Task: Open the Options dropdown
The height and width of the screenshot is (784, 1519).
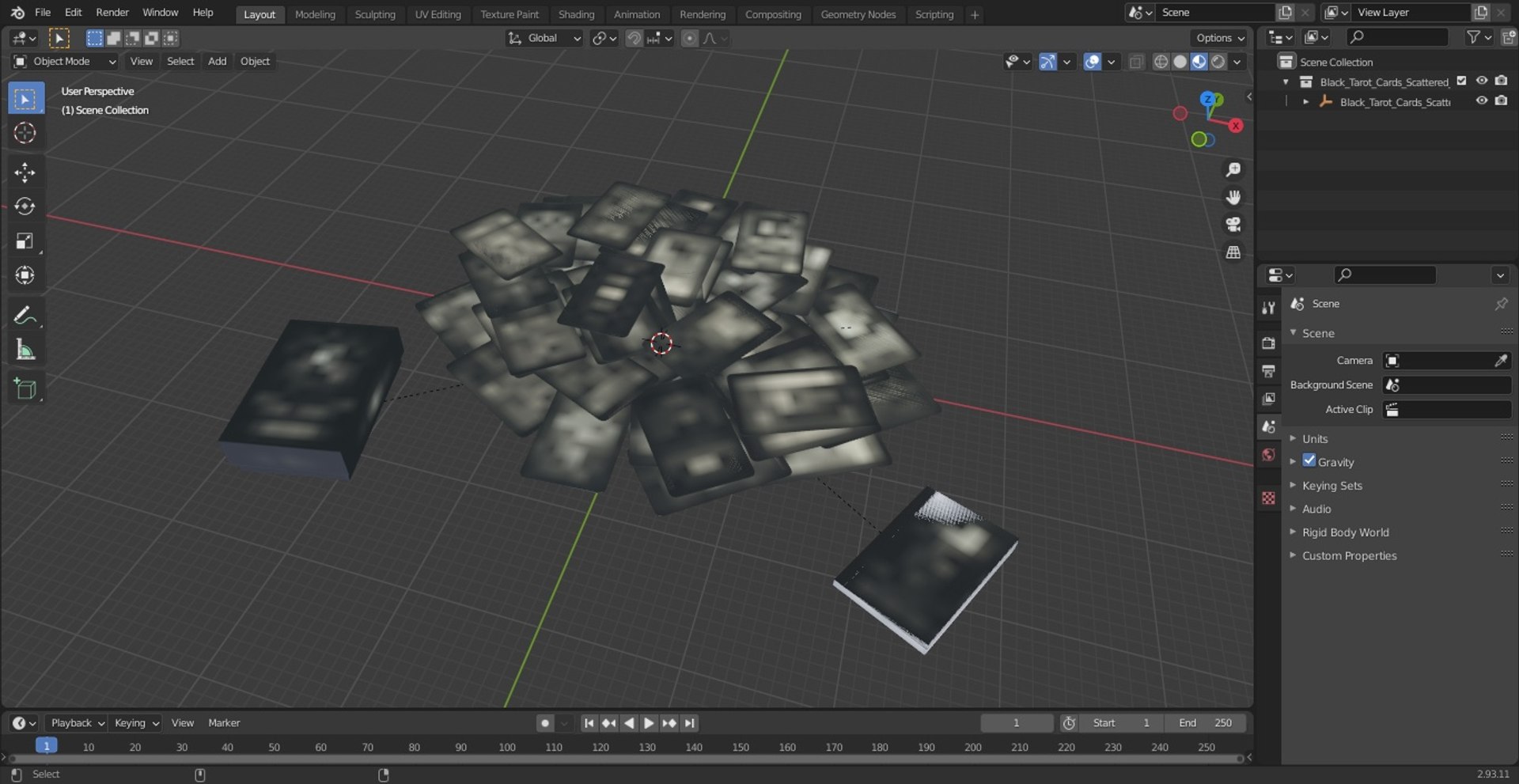Action: (x=1219, y=38)
